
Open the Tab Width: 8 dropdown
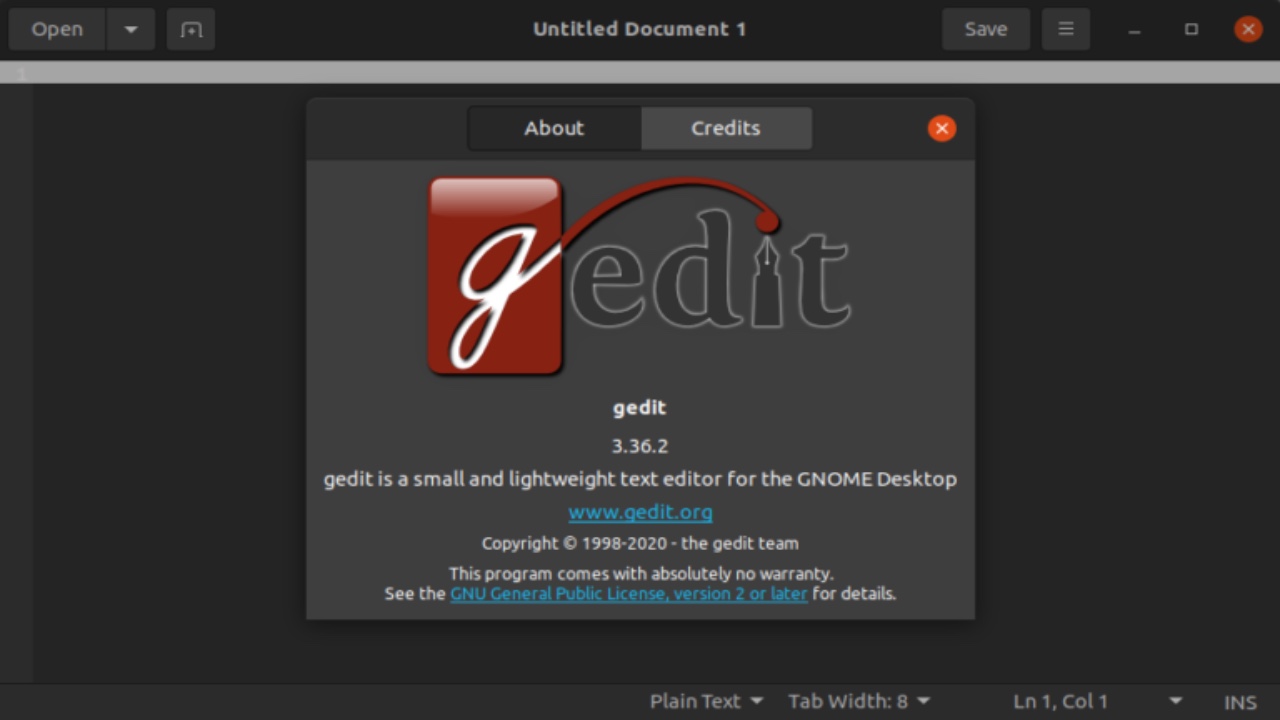(858, 702)
